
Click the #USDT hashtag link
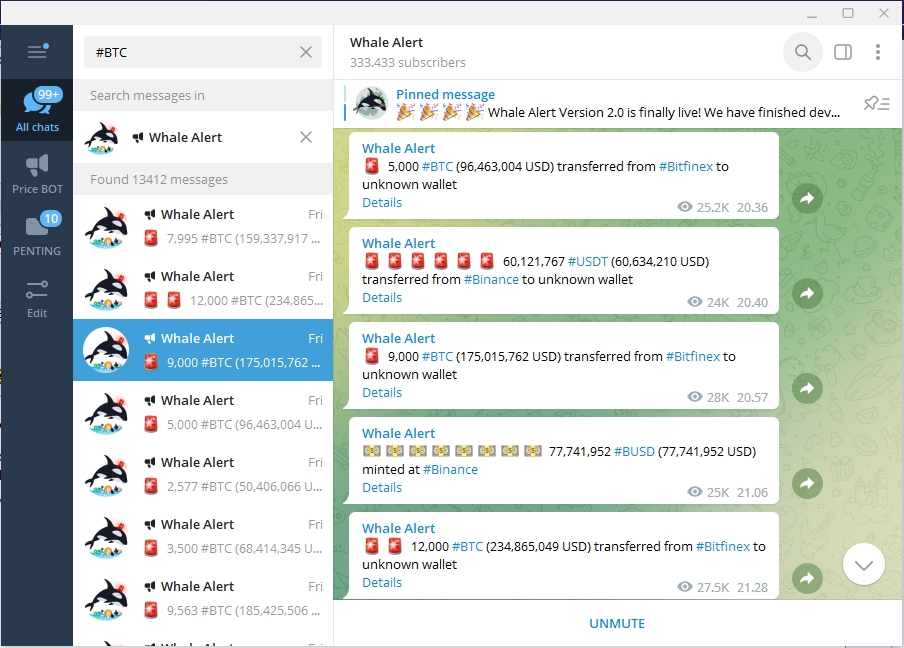tap(588, 262)
